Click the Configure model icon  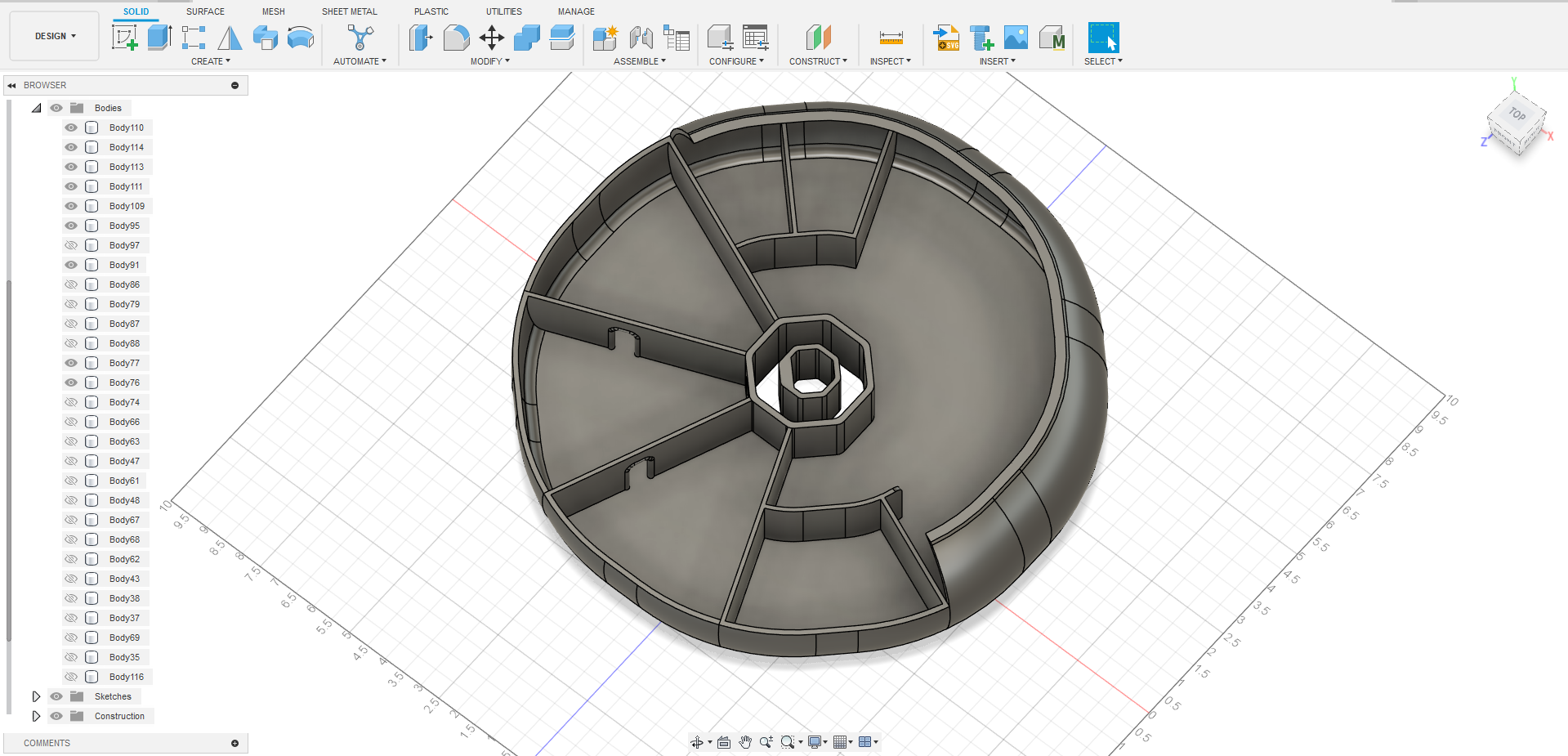coord(720,38)
